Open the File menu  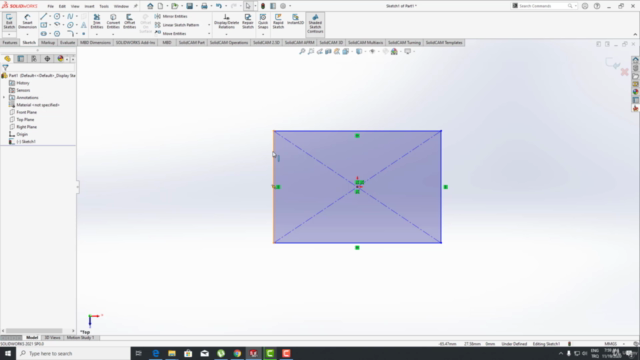click(50, 6)
